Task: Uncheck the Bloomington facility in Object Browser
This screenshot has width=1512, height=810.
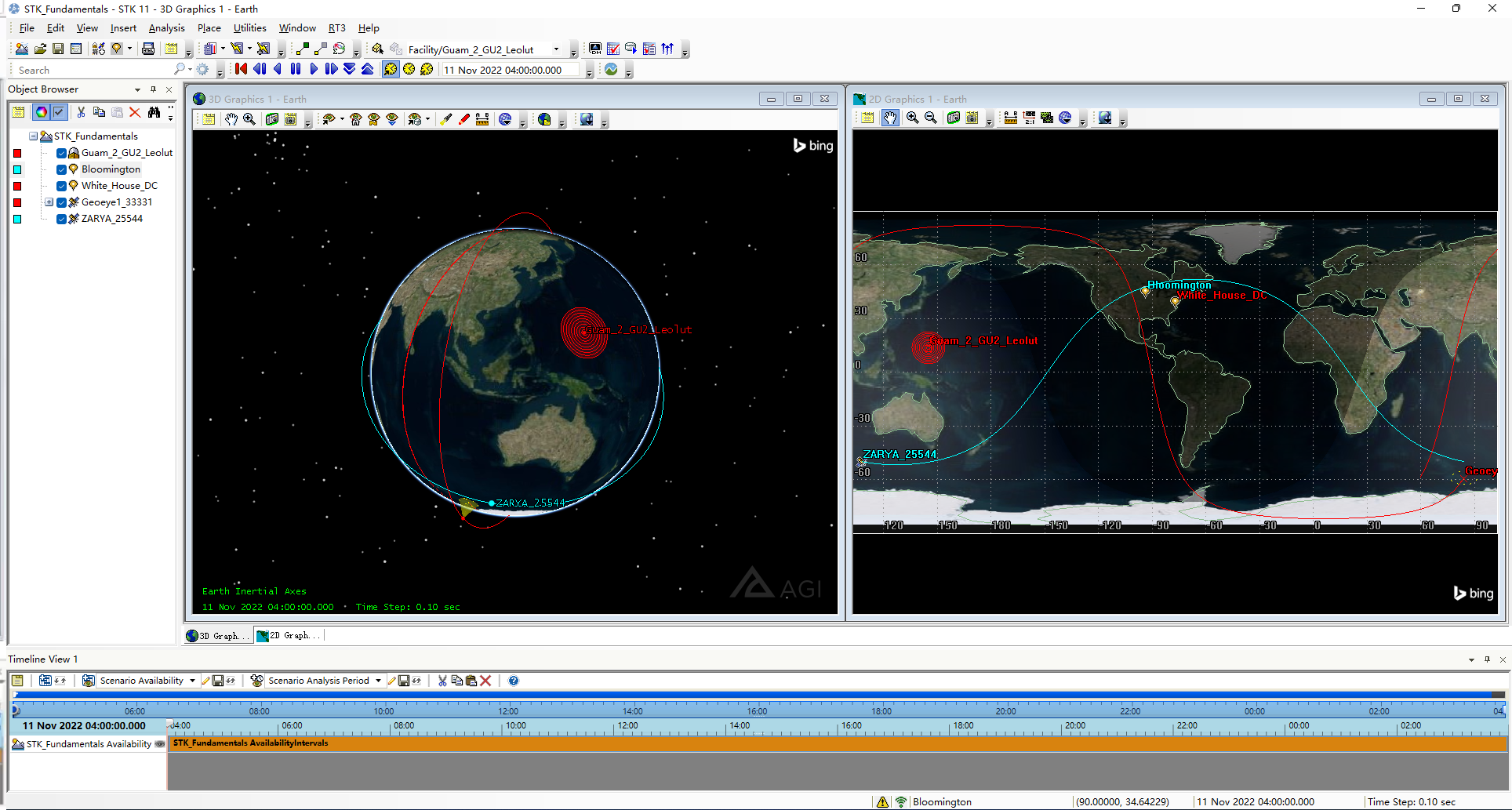Action: click(x=61, y=169)
